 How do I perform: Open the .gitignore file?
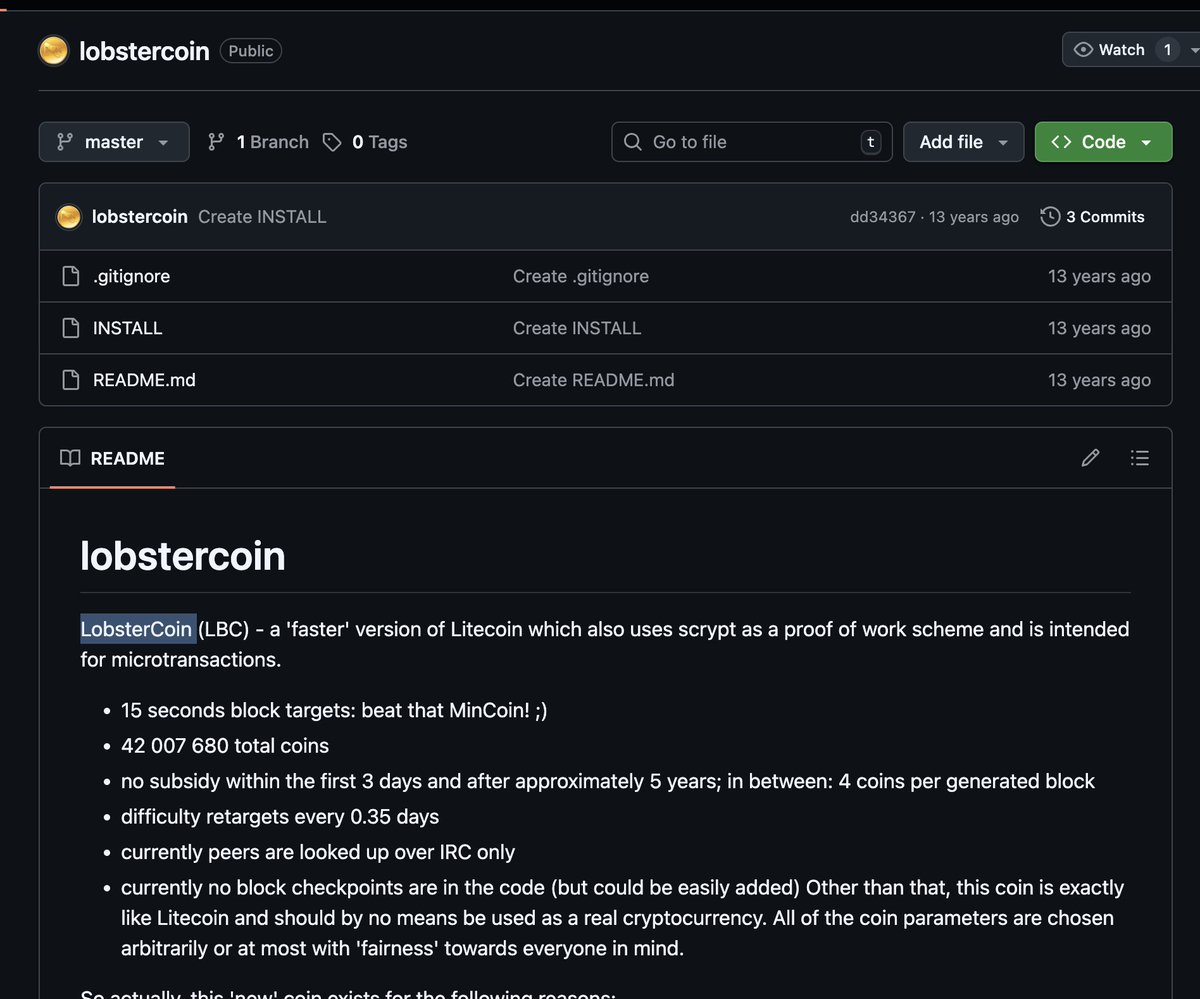coord(131,276)
